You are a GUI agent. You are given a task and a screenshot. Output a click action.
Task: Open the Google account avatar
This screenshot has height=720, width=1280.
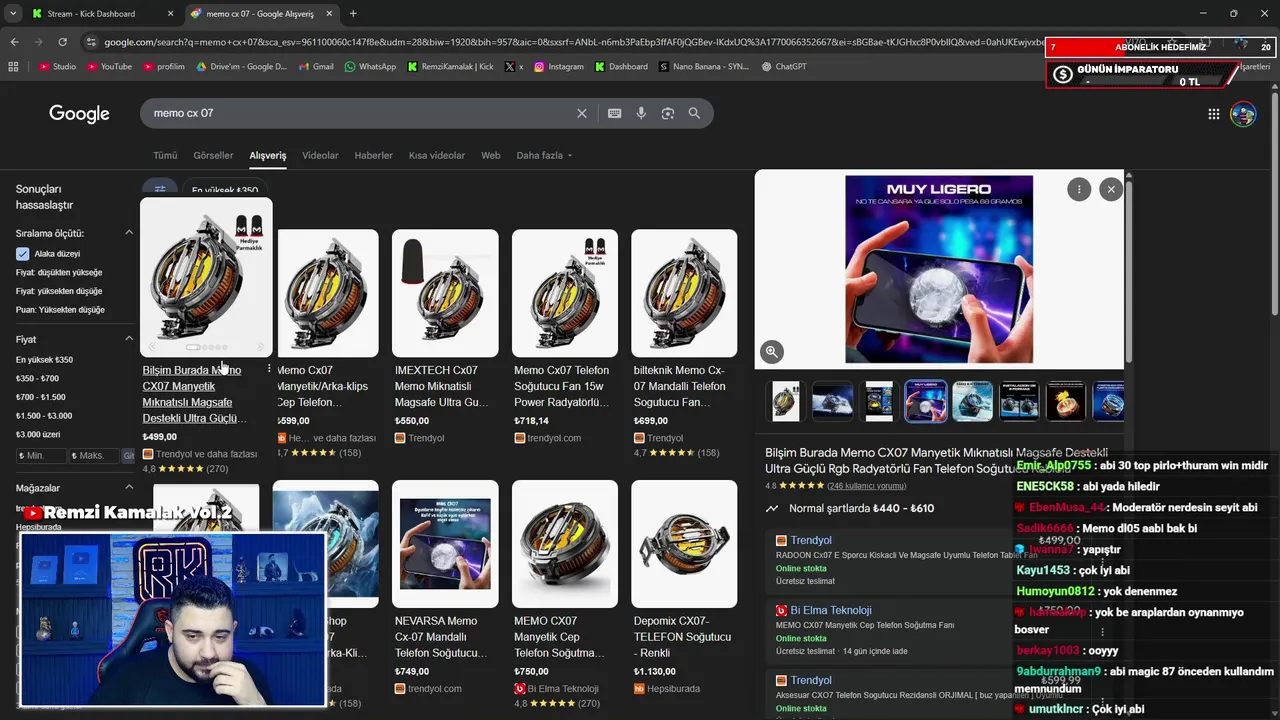(x=1243, y=114)
